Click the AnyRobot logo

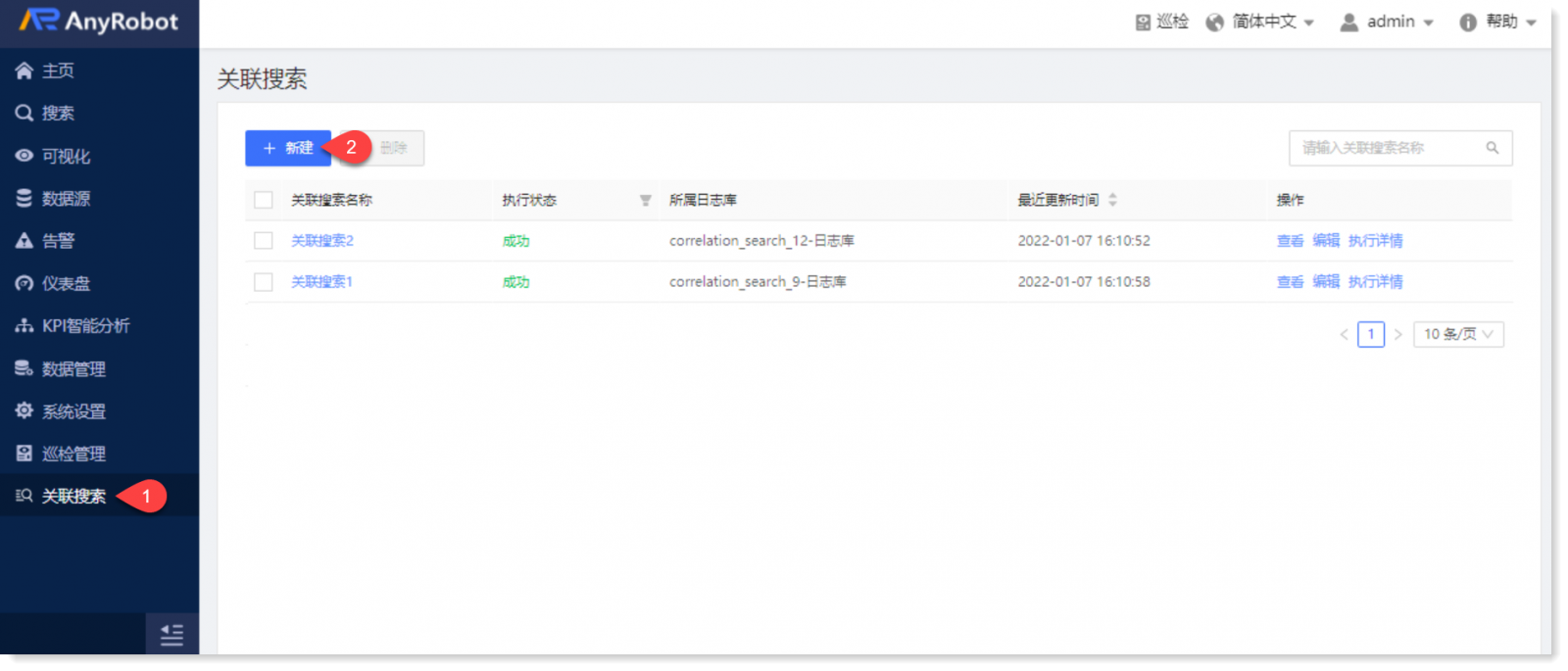(98, 21)
